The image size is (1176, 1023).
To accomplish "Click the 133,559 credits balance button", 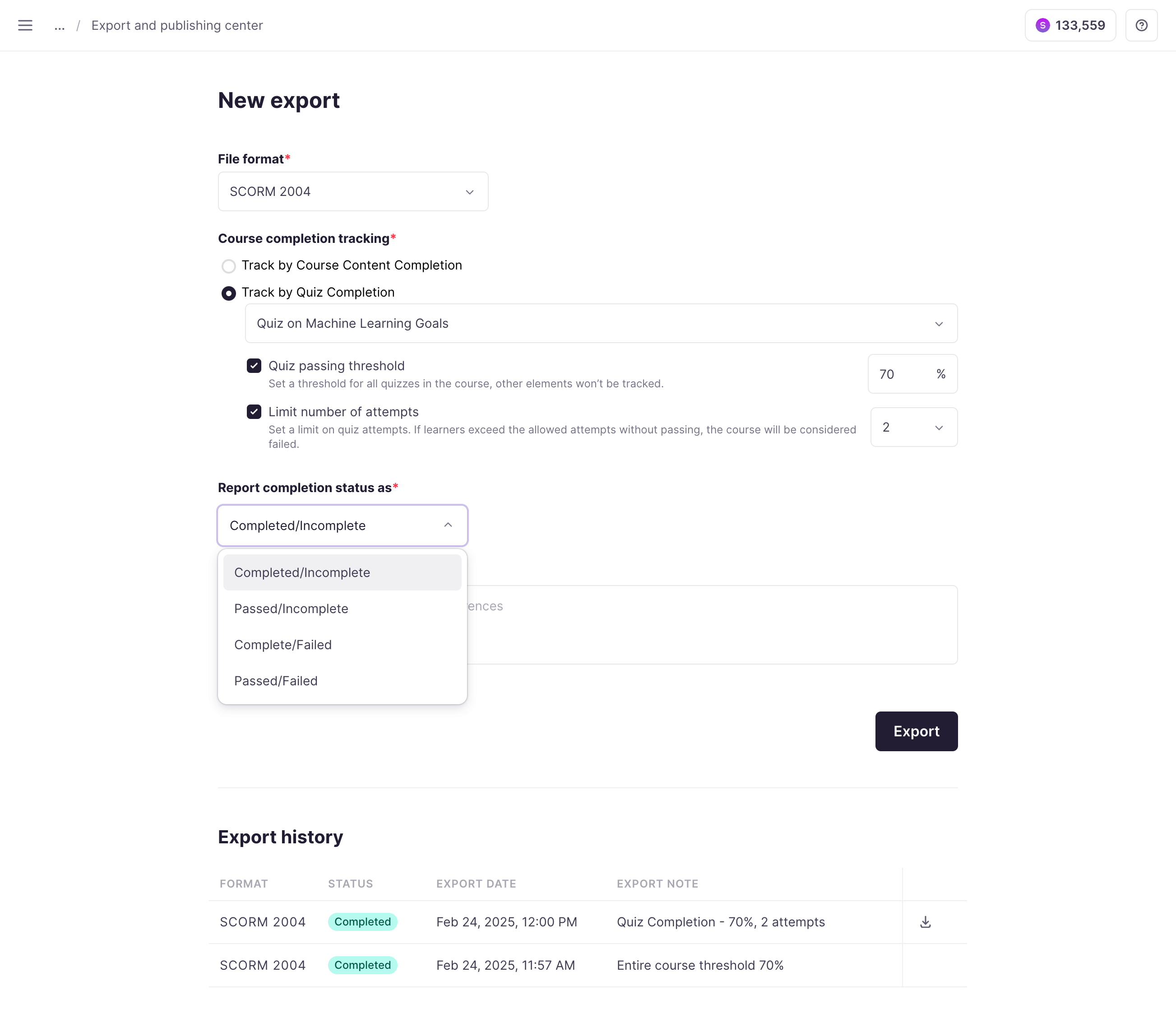I will point(1070,25).
